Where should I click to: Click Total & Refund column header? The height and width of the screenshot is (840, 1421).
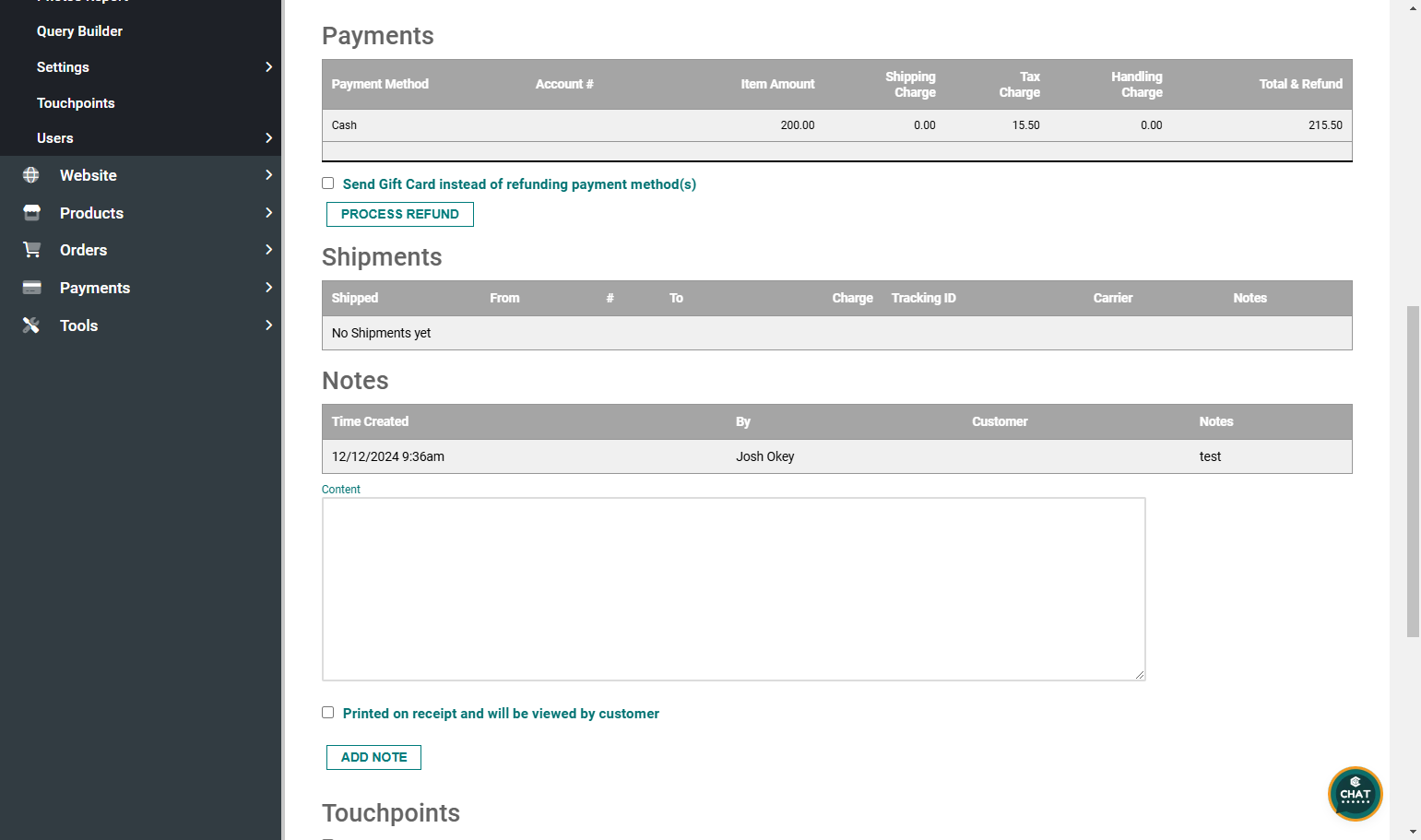point(1300,84)
